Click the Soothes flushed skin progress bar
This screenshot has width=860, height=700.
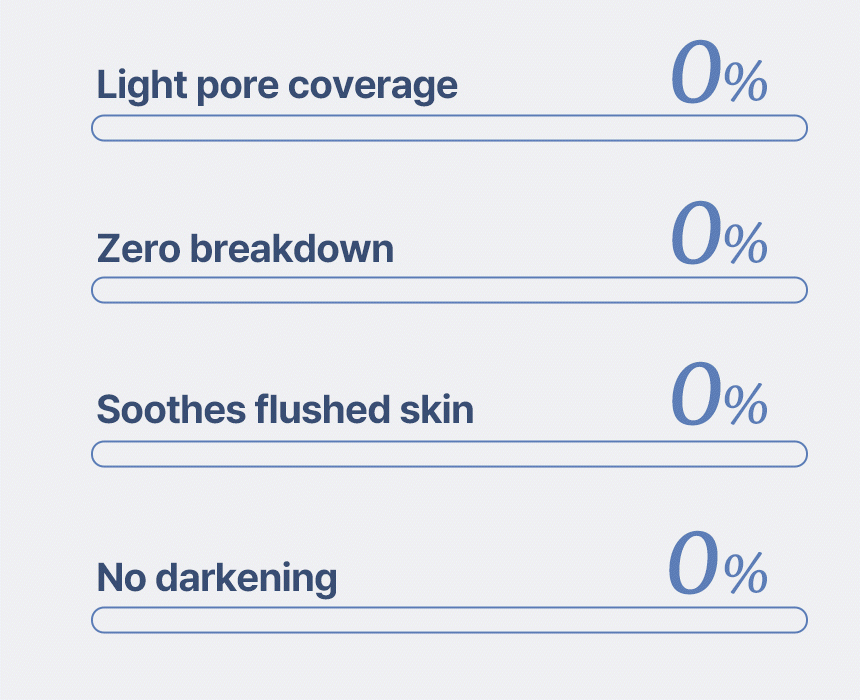pyautogui.click(x=449, y=454)
